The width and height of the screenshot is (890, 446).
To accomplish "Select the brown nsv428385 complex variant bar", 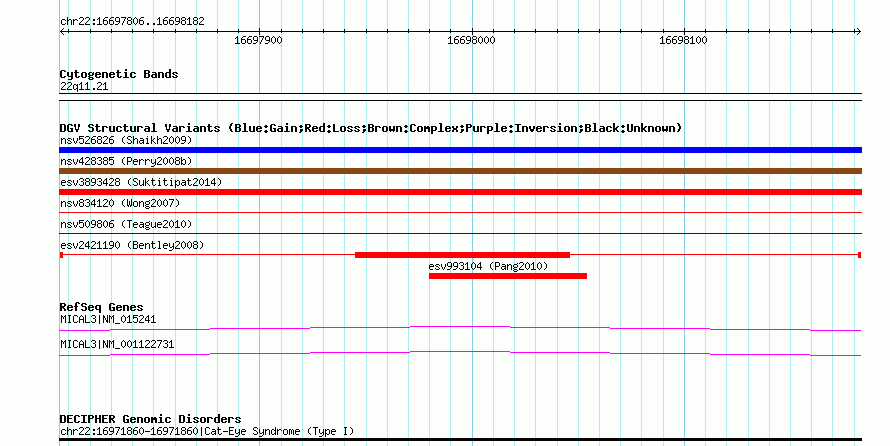I will pos(460,171).
